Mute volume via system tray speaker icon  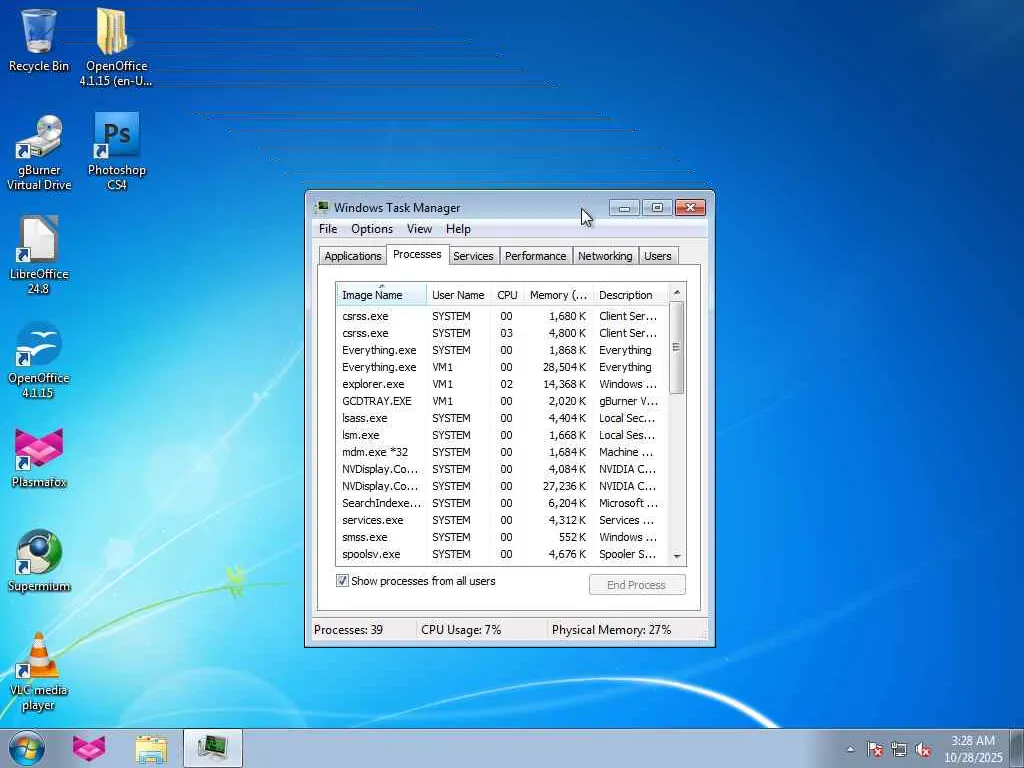[x=924, y=749]
